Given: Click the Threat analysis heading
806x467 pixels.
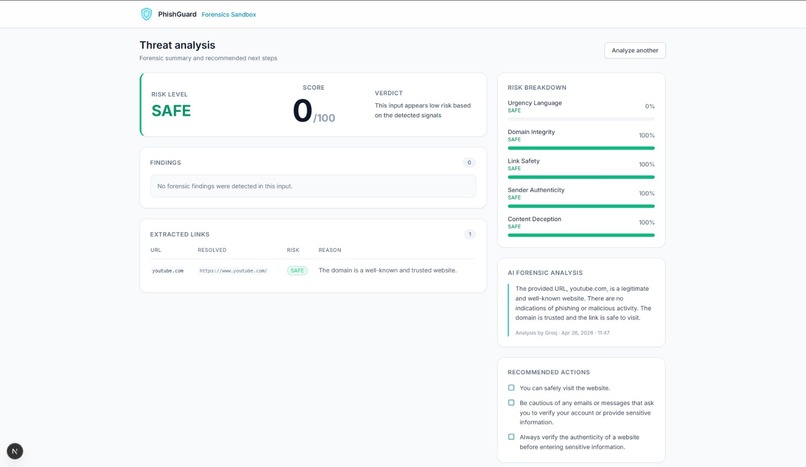Looking at the screenshot, I should 177,45.
